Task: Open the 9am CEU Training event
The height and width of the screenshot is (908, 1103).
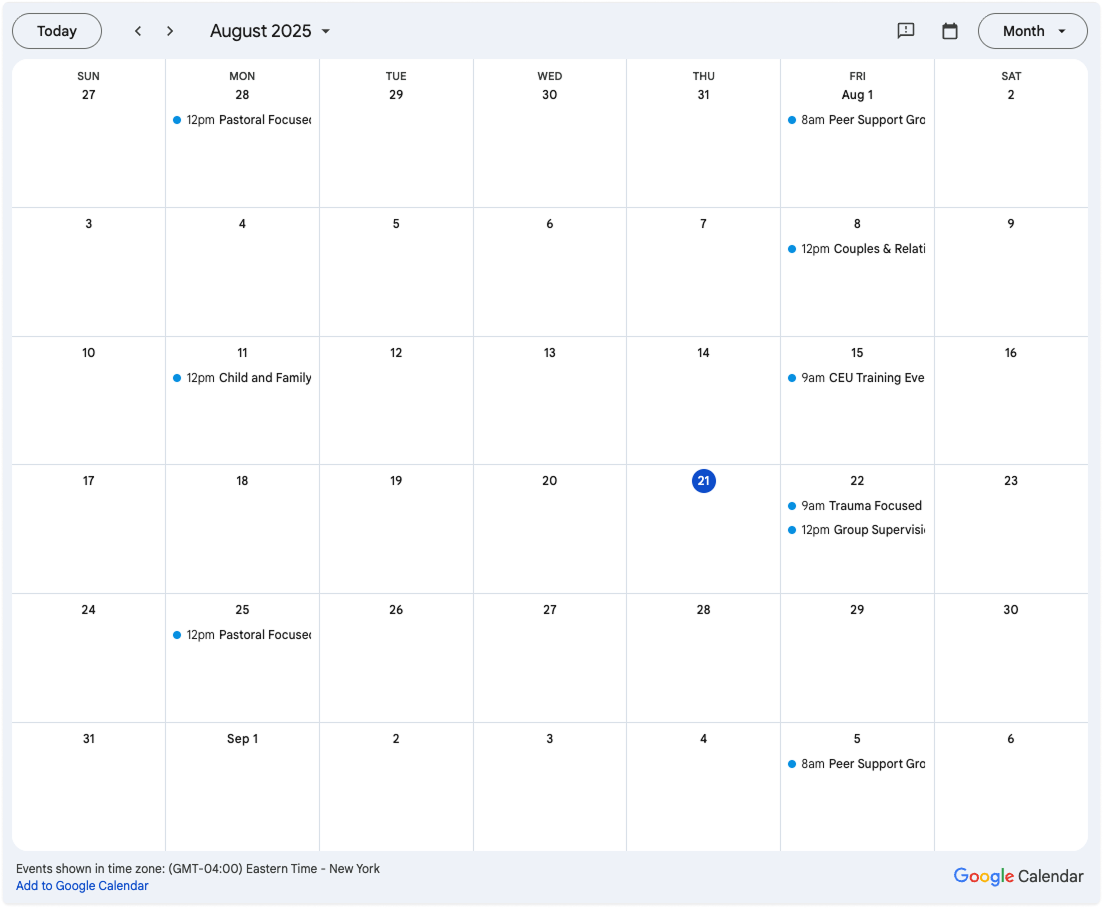Action: (857, 378)
